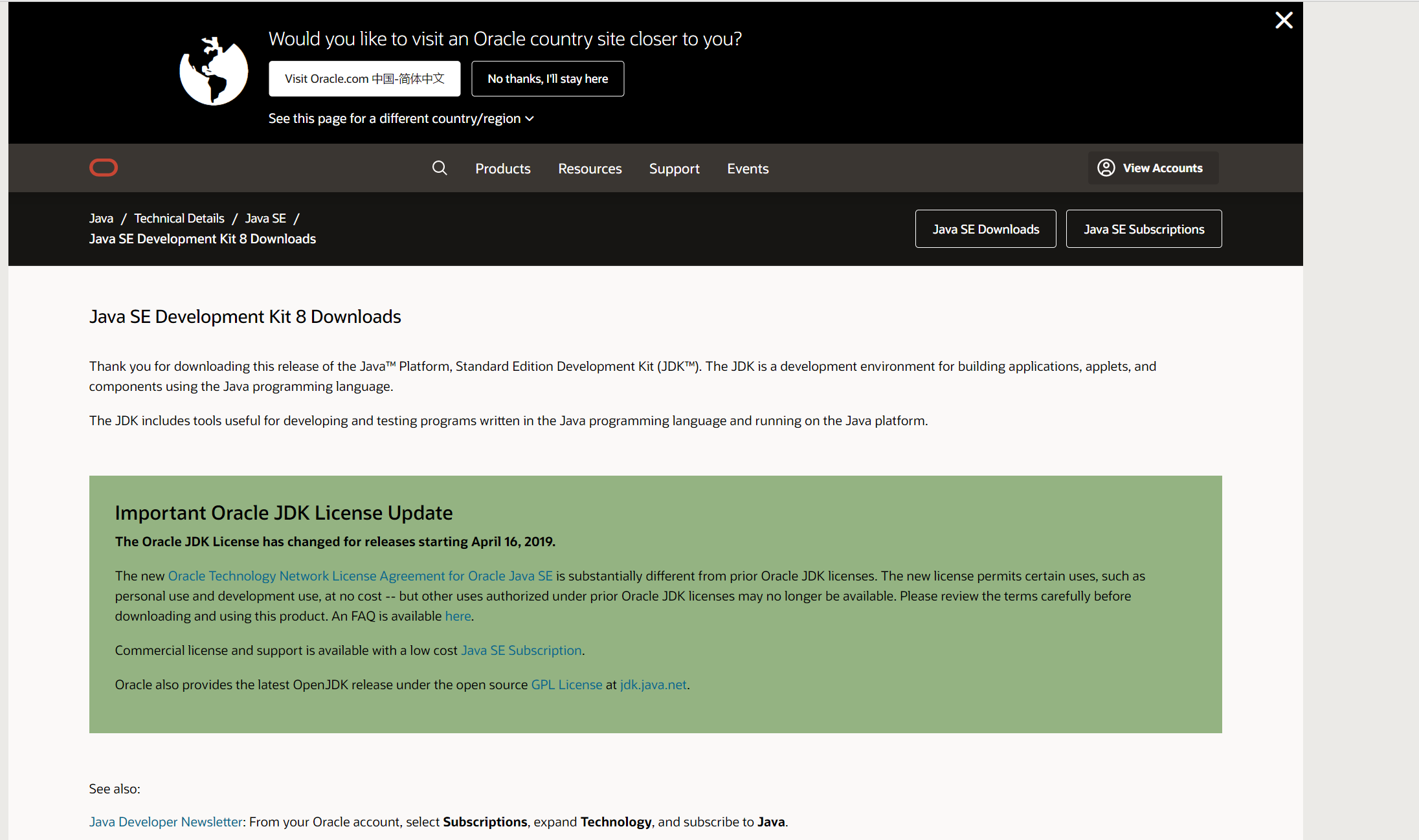Click the page heading 'Java SE Development Kit 8 Downloads'

tap(245, 316)
